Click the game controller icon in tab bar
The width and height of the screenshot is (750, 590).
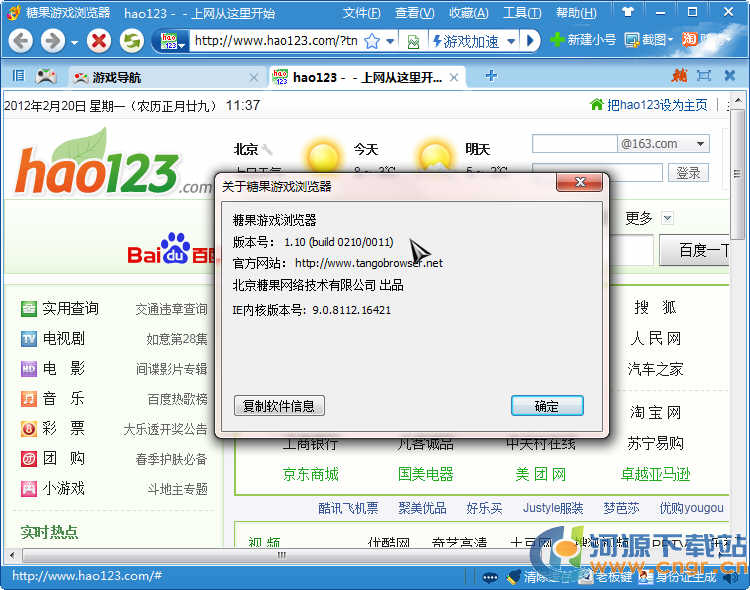(x=46, y=76)
